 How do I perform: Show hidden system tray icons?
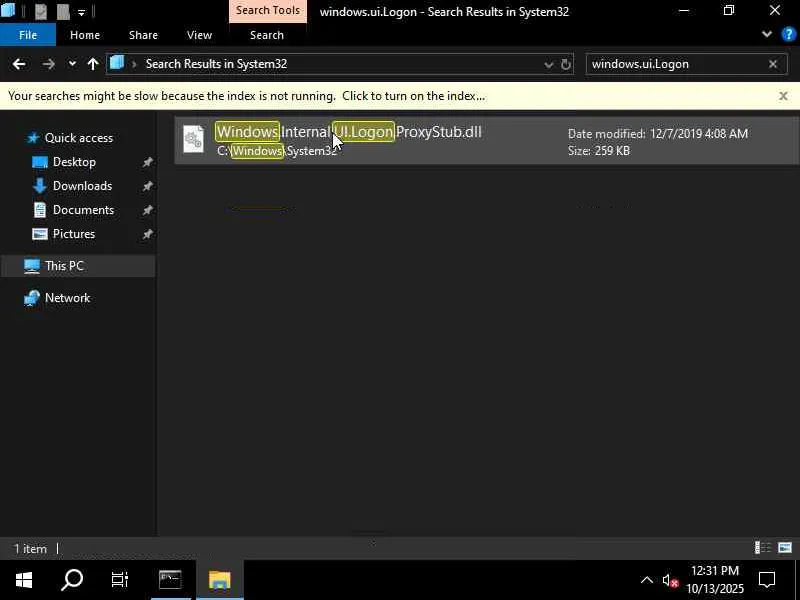[x=646, y=580]
